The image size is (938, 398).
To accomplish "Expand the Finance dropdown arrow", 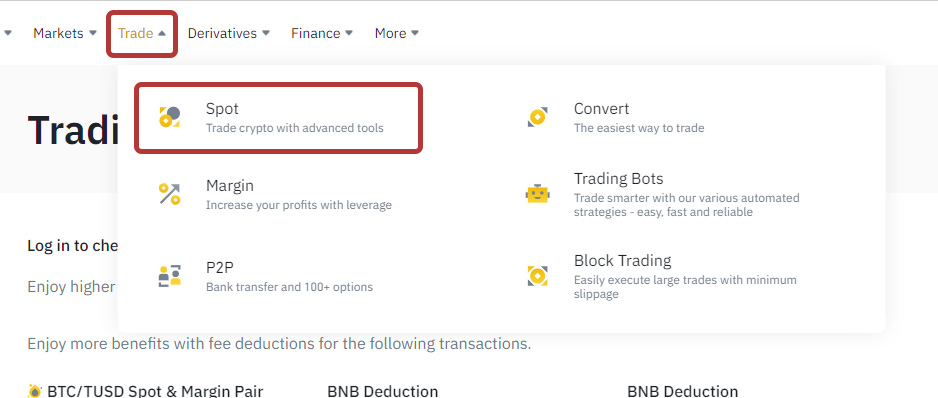I will (x=349, y=33).
